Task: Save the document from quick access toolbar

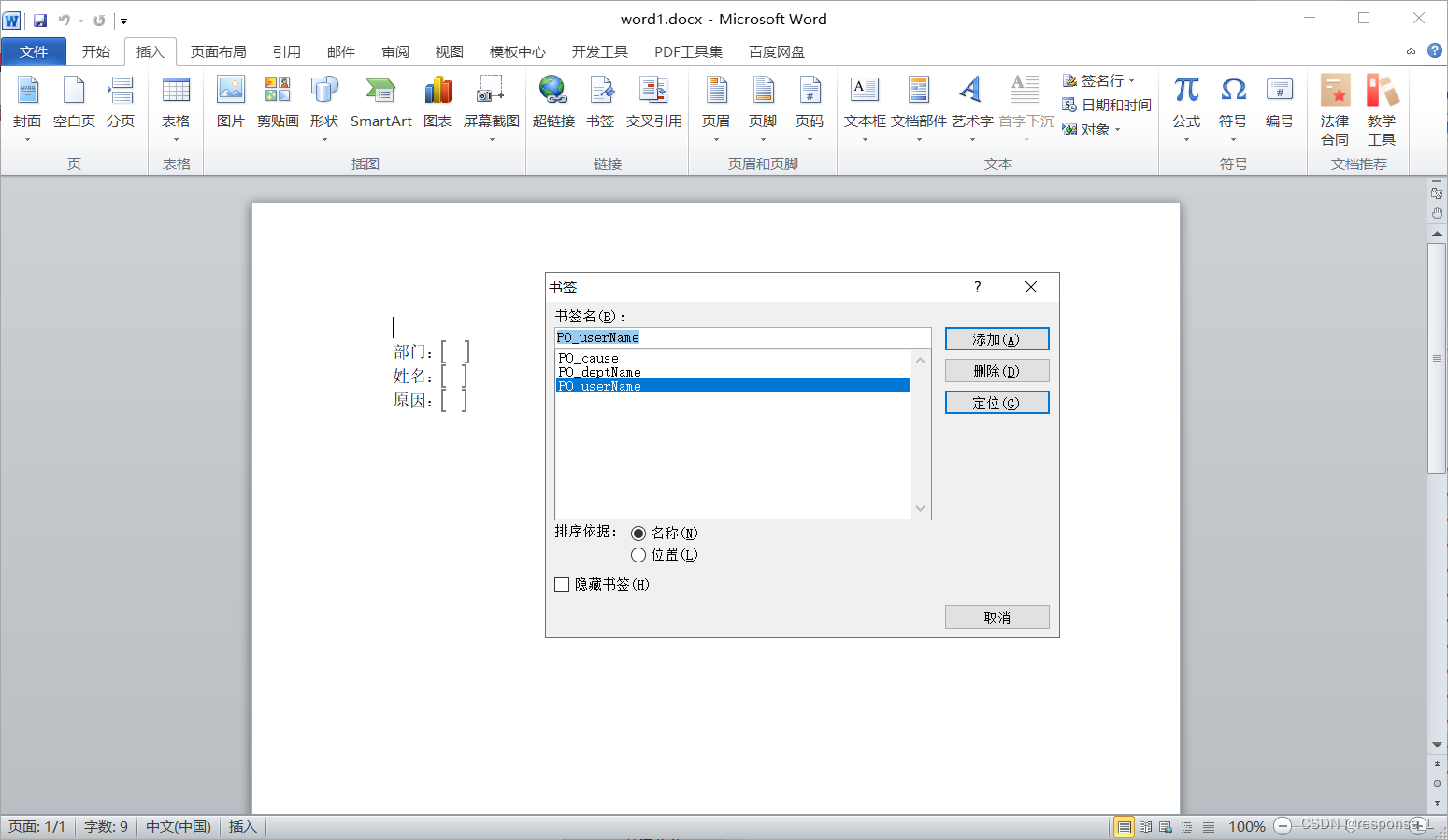Action: 40,20
